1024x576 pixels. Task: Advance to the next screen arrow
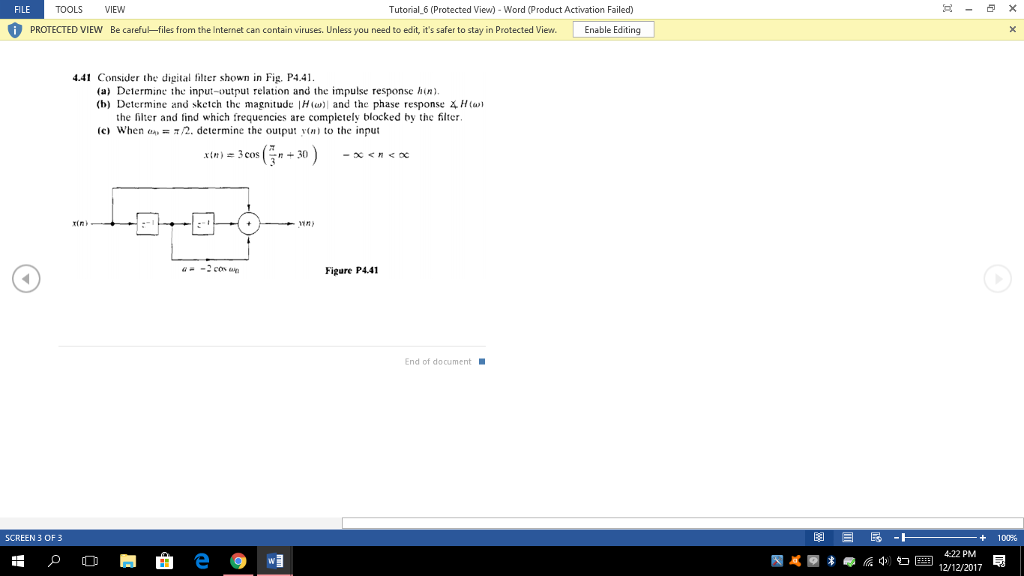(997, 279)
